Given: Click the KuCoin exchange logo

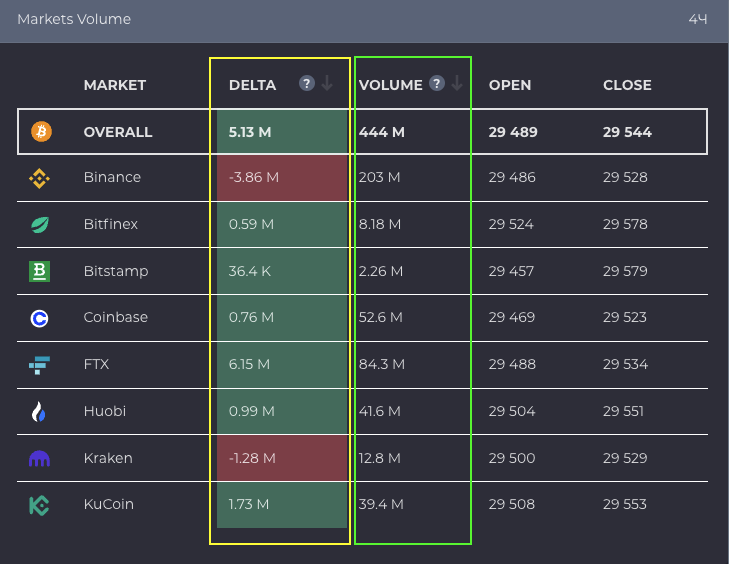Looking at the screenshot, I should tap(40, 505).
